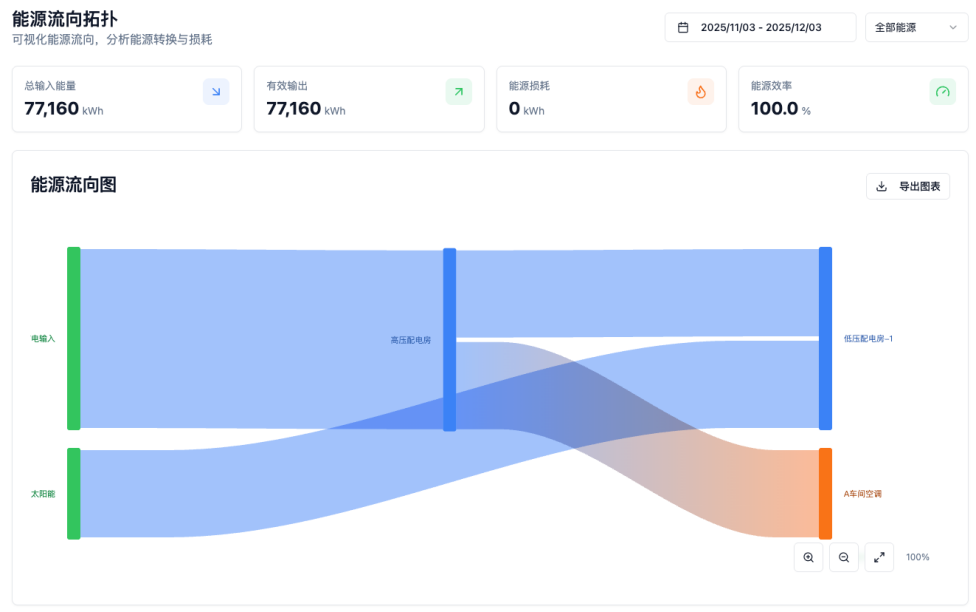976x612 pixels.
Task: Zoom in on the Sankey chart
Action: [x=808, y=557]
